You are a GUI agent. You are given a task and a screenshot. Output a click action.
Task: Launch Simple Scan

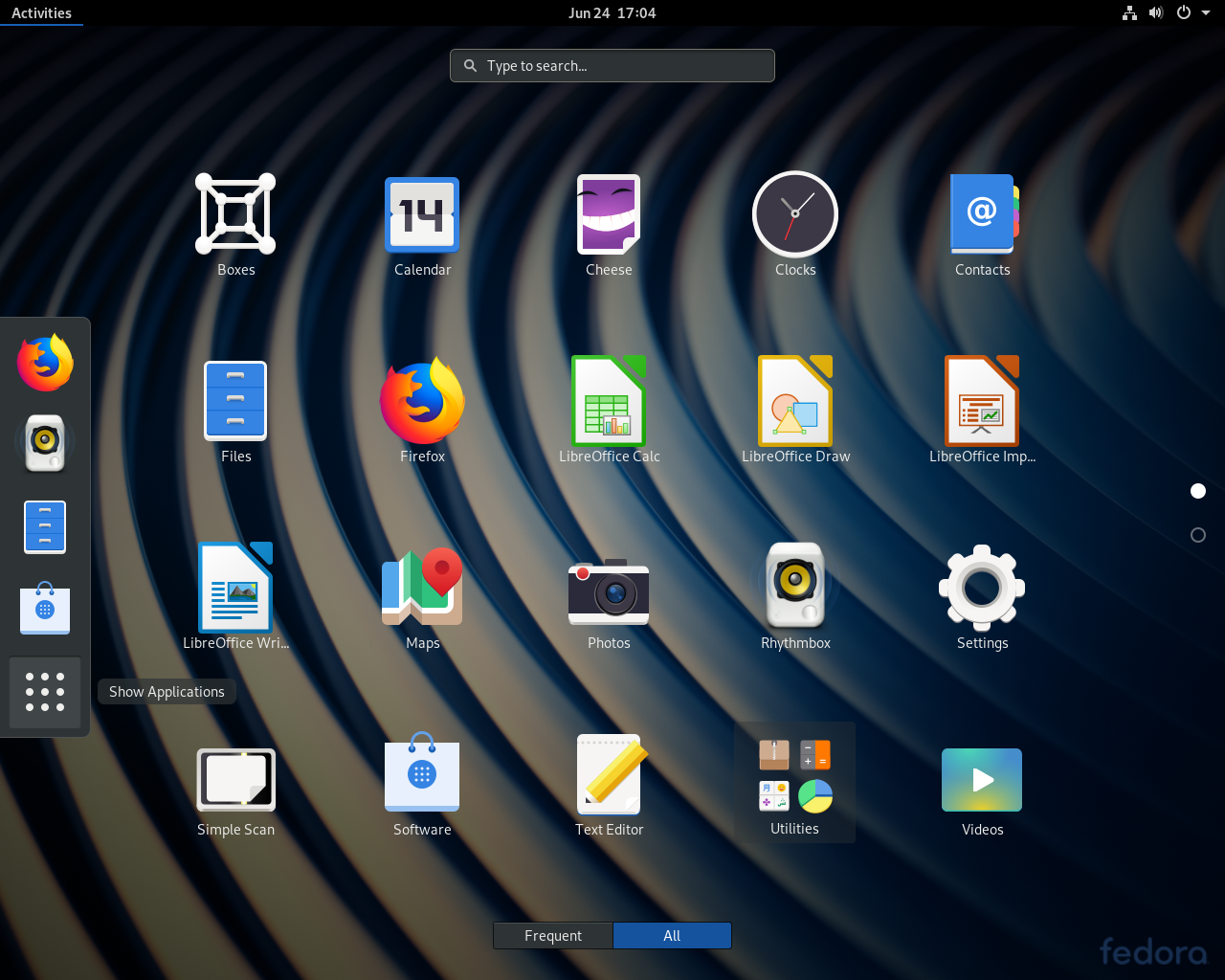coord(235,786)
